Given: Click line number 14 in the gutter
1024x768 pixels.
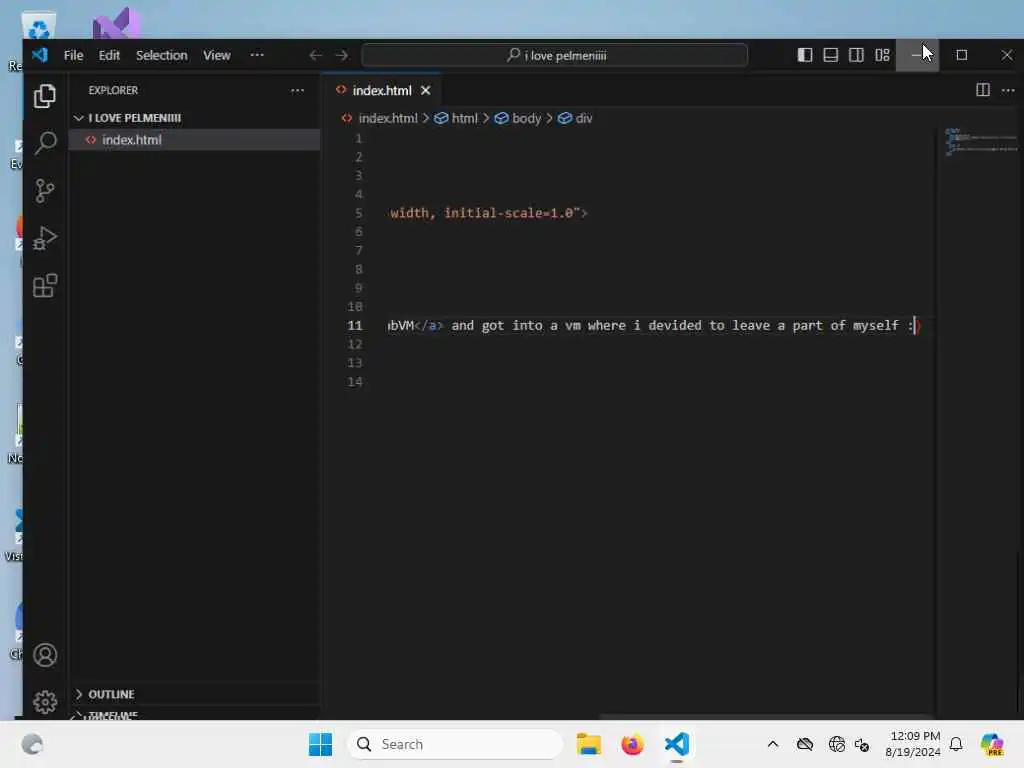Looking at the screenshot, I should pyautogui.click(x=355, y=381).
